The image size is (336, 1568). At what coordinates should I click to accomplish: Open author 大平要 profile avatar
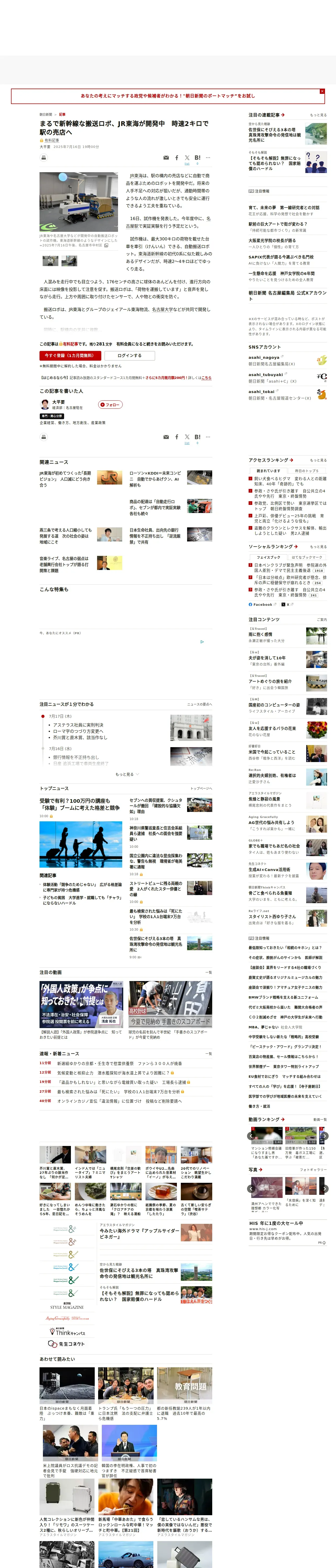click(44, 404)
